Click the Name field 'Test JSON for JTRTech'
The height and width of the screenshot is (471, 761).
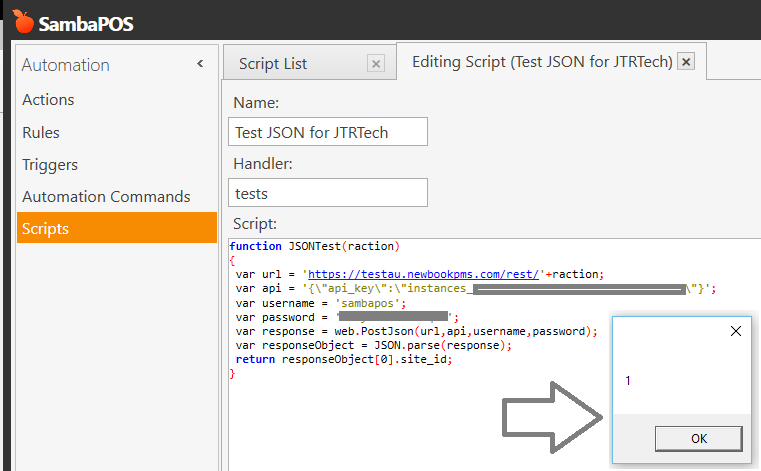(328, 132)
